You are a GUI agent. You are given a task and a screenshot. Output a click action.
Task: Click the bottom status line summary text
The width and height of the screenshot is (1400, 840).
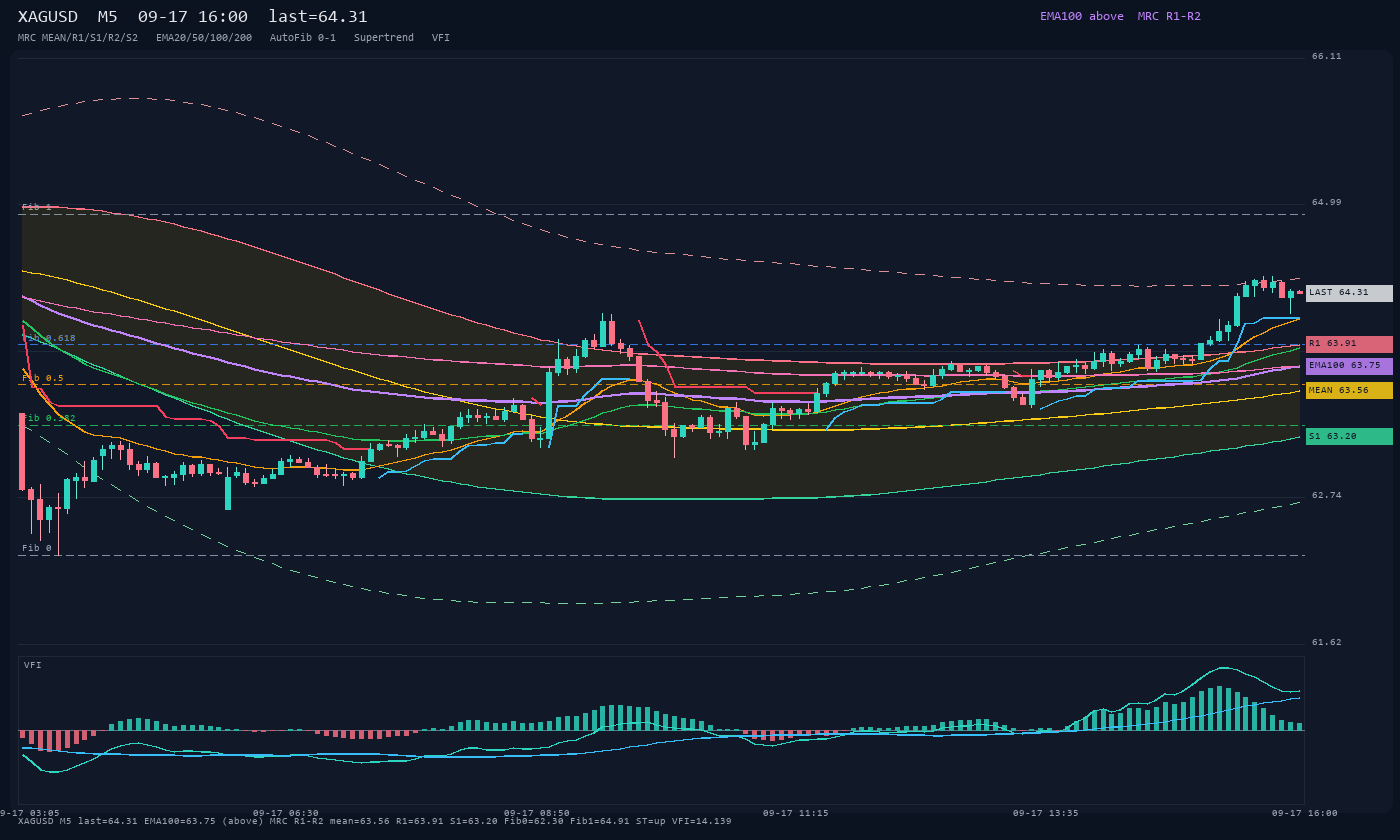click(375, 822)
